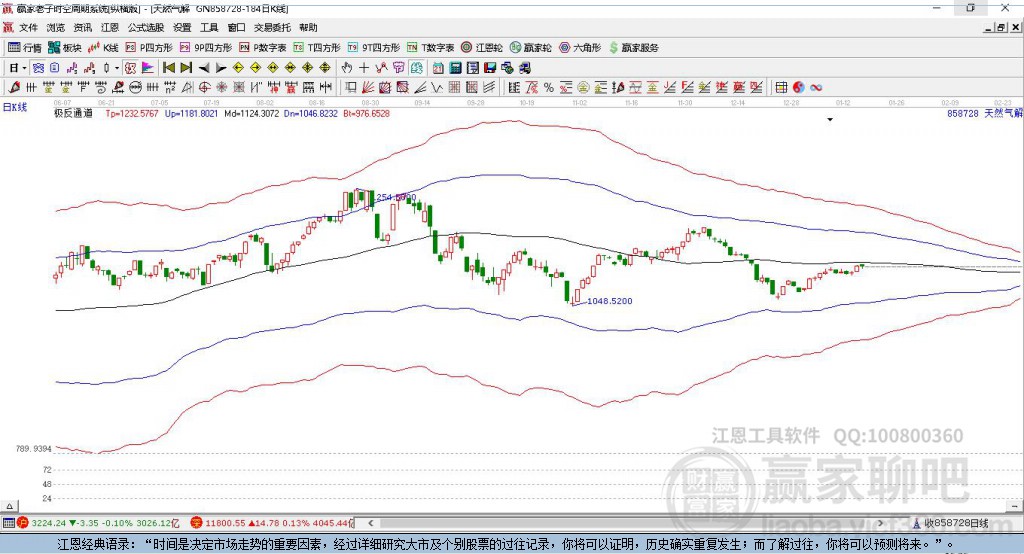Image resolution: width=1024 pixels, height=554 pixels.
Task: Open the T数字表 tool
Action: coord(430,48)
